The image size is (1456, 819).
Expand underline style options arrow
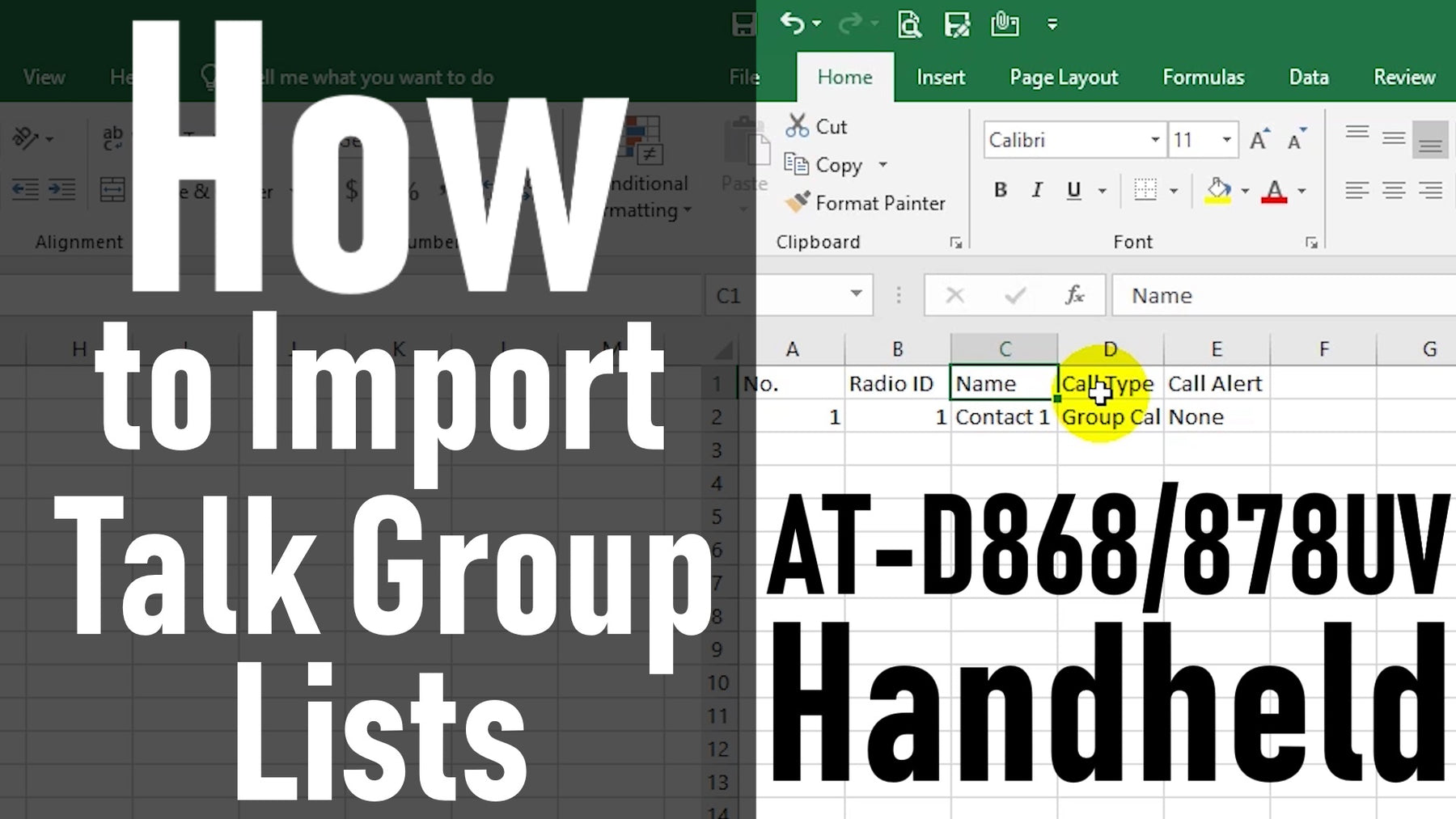pyautogui.click(x=1102, y=191)
